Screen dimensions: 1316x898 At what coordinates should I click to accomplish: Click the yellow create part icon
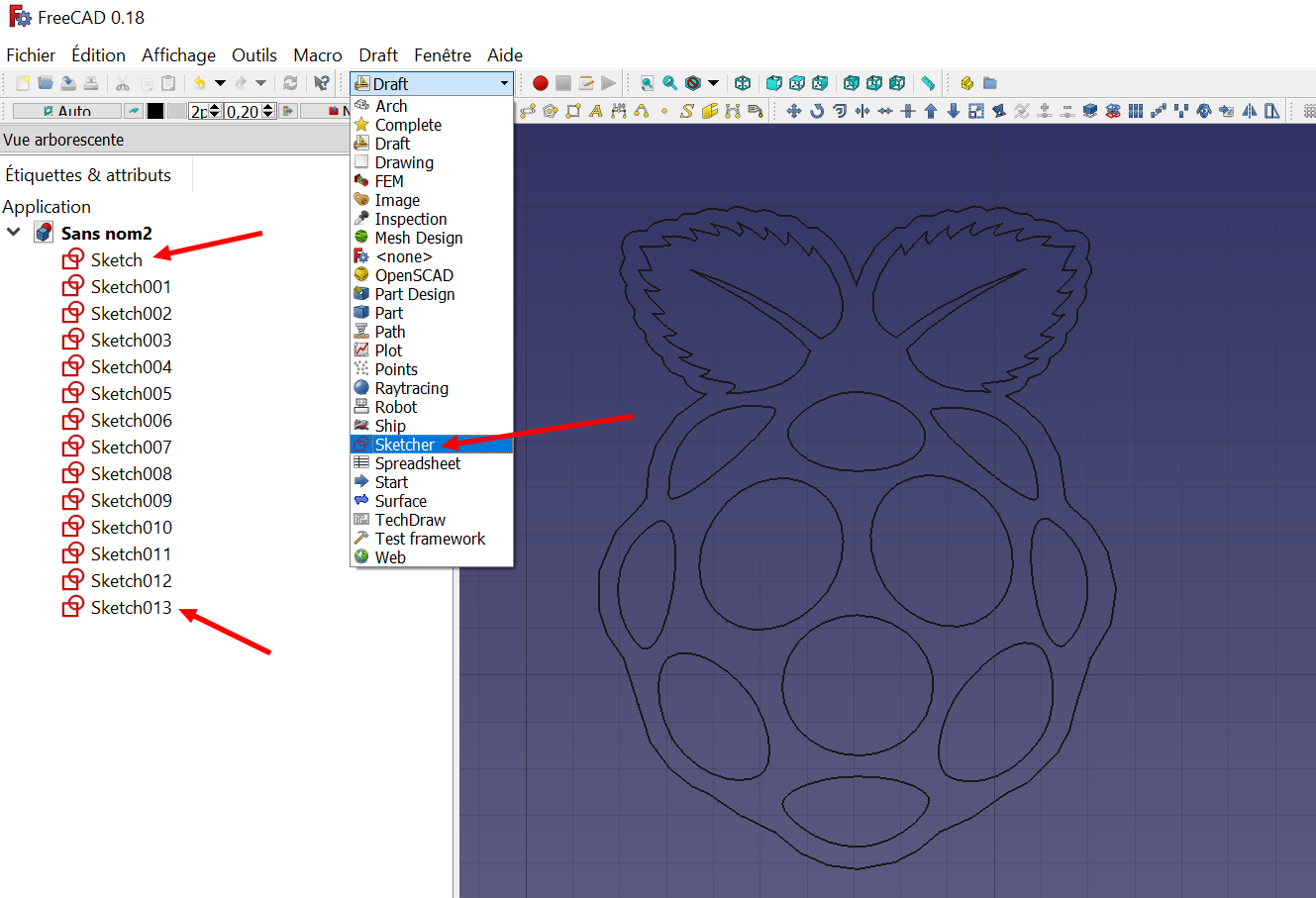967,83
